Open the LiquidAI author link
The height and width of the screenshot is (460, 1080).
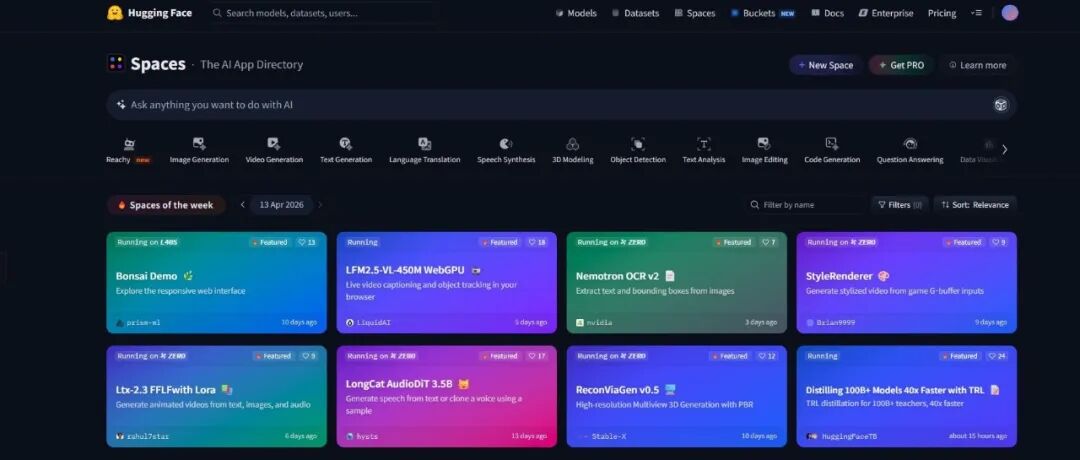[368, 322]
